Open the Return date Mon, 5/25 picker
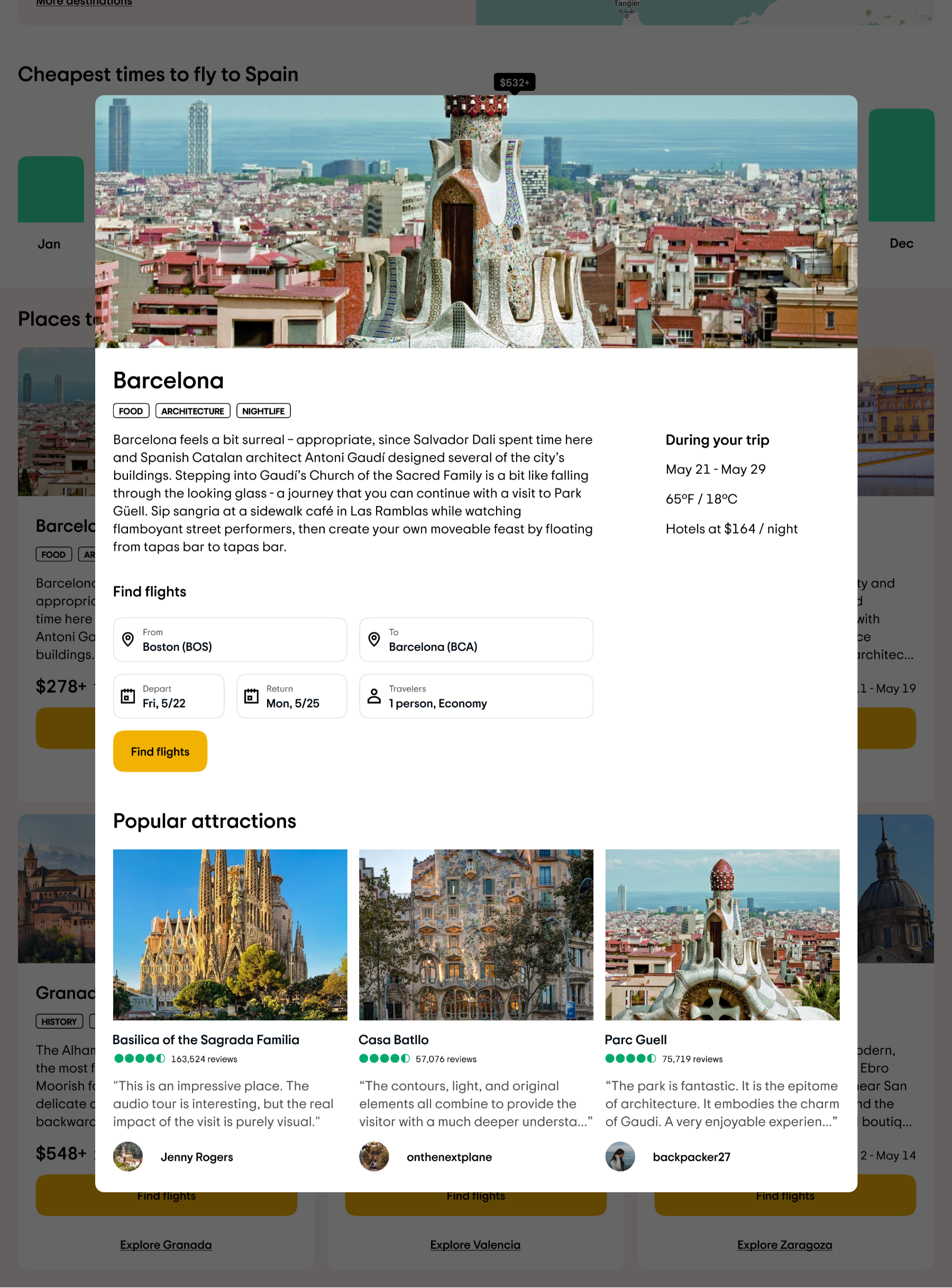Screen dimensions: 952x1288 tap(291, 696)
